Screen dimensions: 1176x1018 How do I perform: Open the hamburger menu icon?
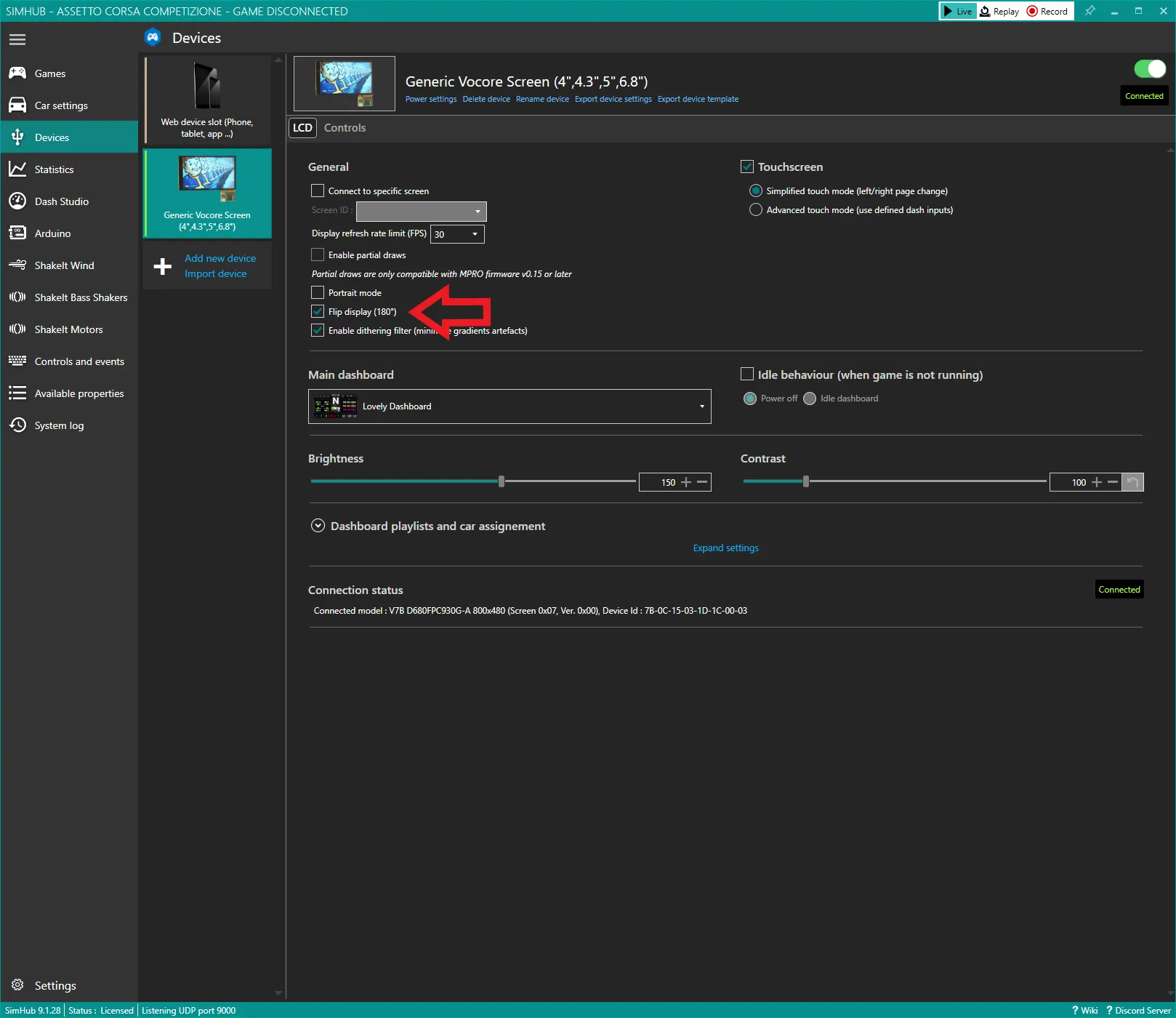point(17,40)
